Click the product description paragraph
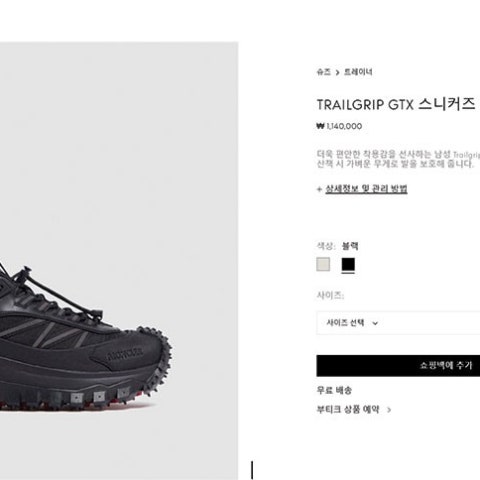Image resolution: width=480 pixels, height=480 pixels. (398, 159)
